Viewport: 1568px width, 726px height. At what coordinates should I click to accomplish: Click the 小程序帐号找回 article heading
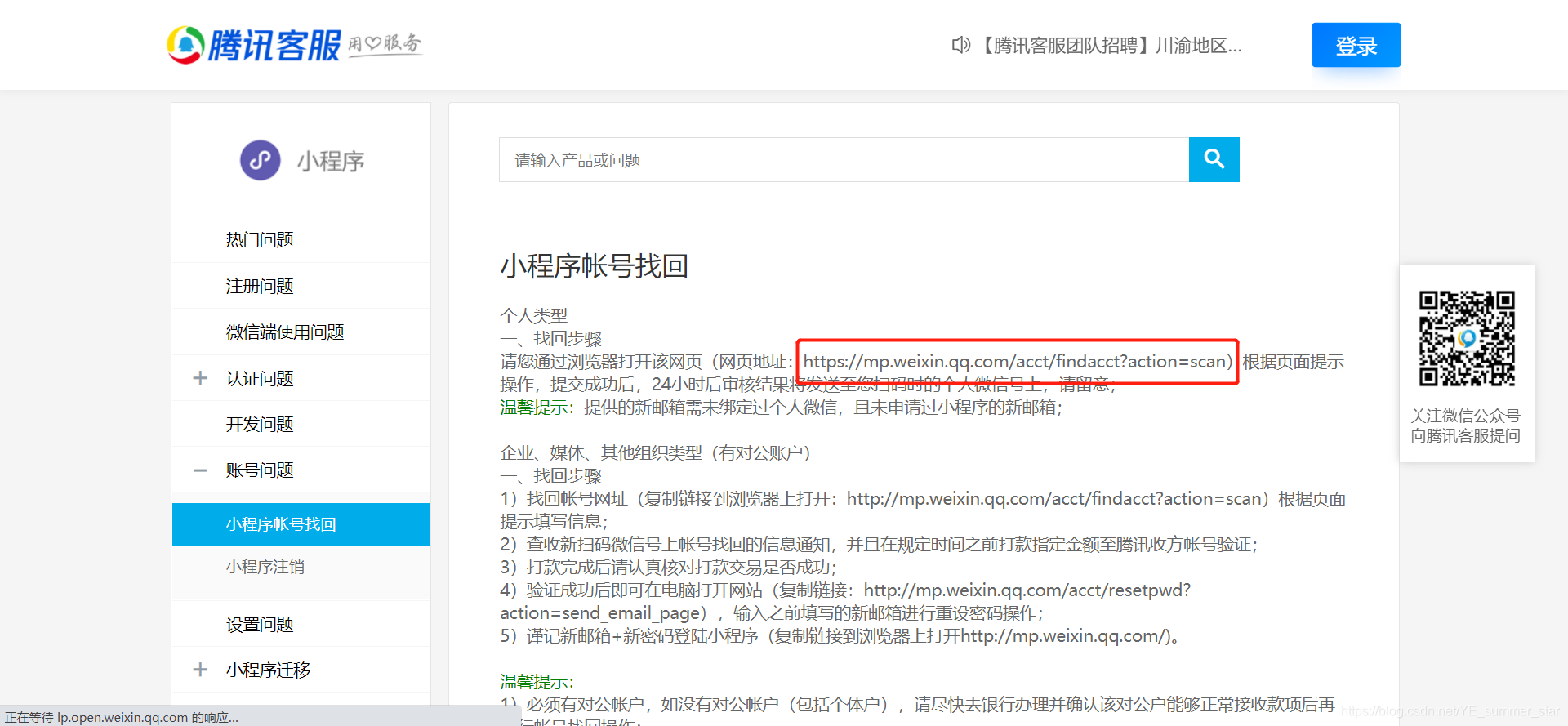595,266
